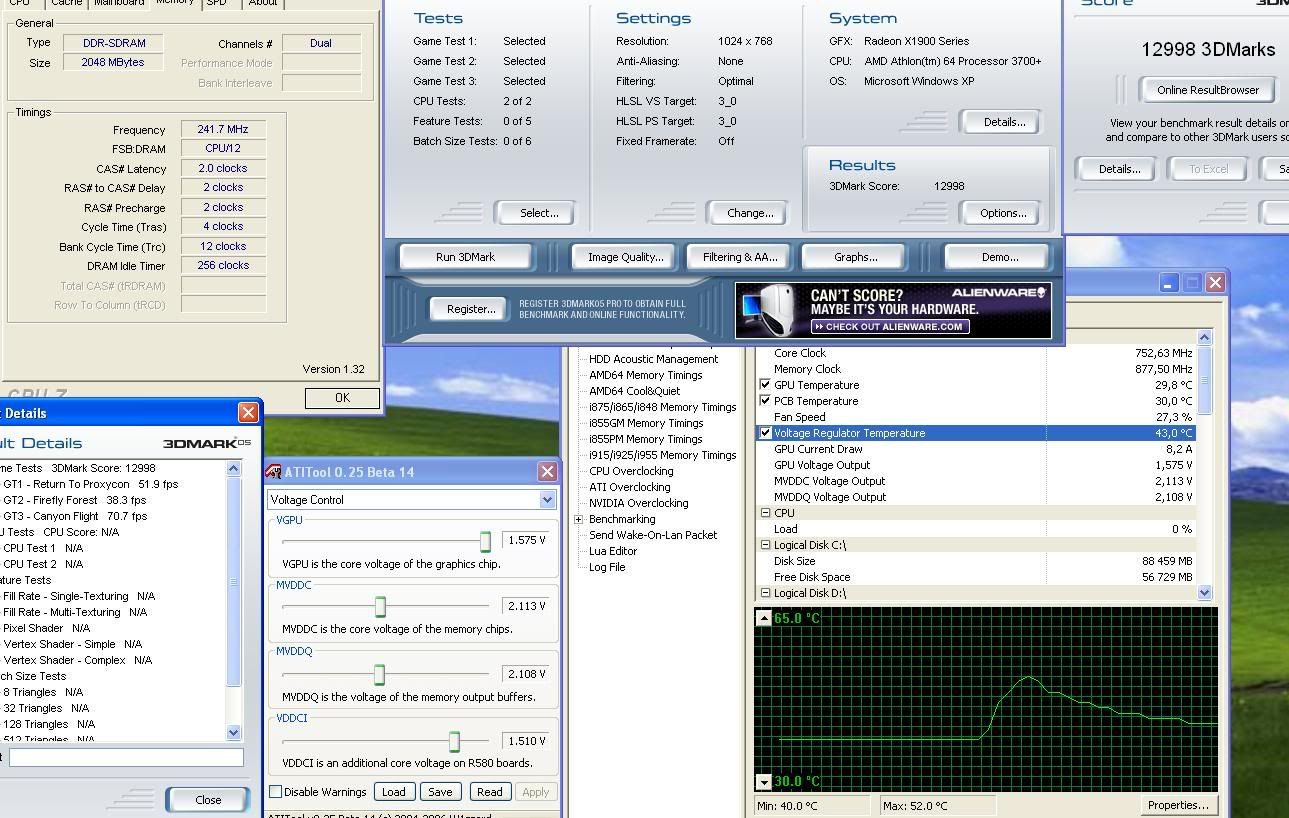Toggle Voltage Regulator Temperature checkbox
This screenshot has height=818, width=1289.
765,433
